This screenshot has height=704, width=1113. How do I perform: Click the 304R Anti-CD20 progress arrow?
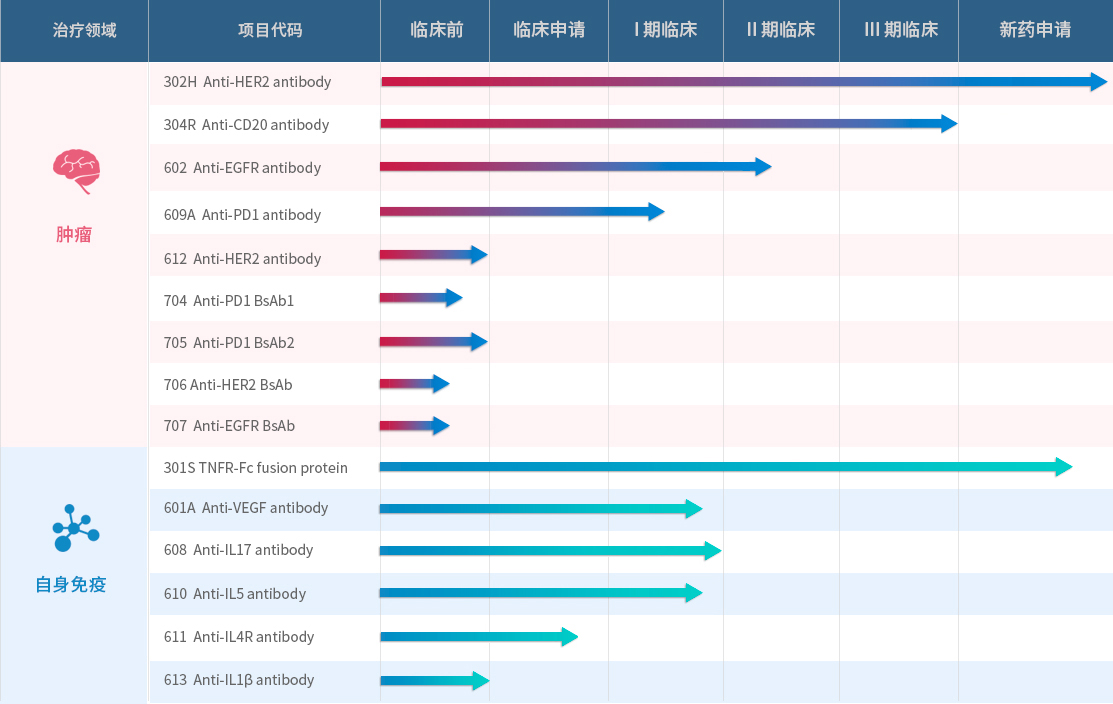click(669, 123)
